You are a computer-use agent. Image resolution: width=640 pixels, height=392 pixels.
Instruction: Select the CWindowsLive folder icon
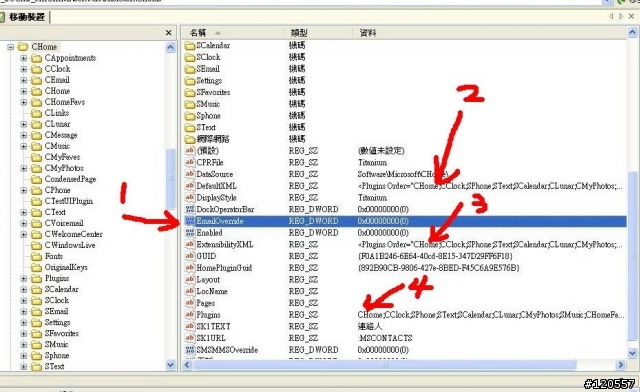coord(36,245)
